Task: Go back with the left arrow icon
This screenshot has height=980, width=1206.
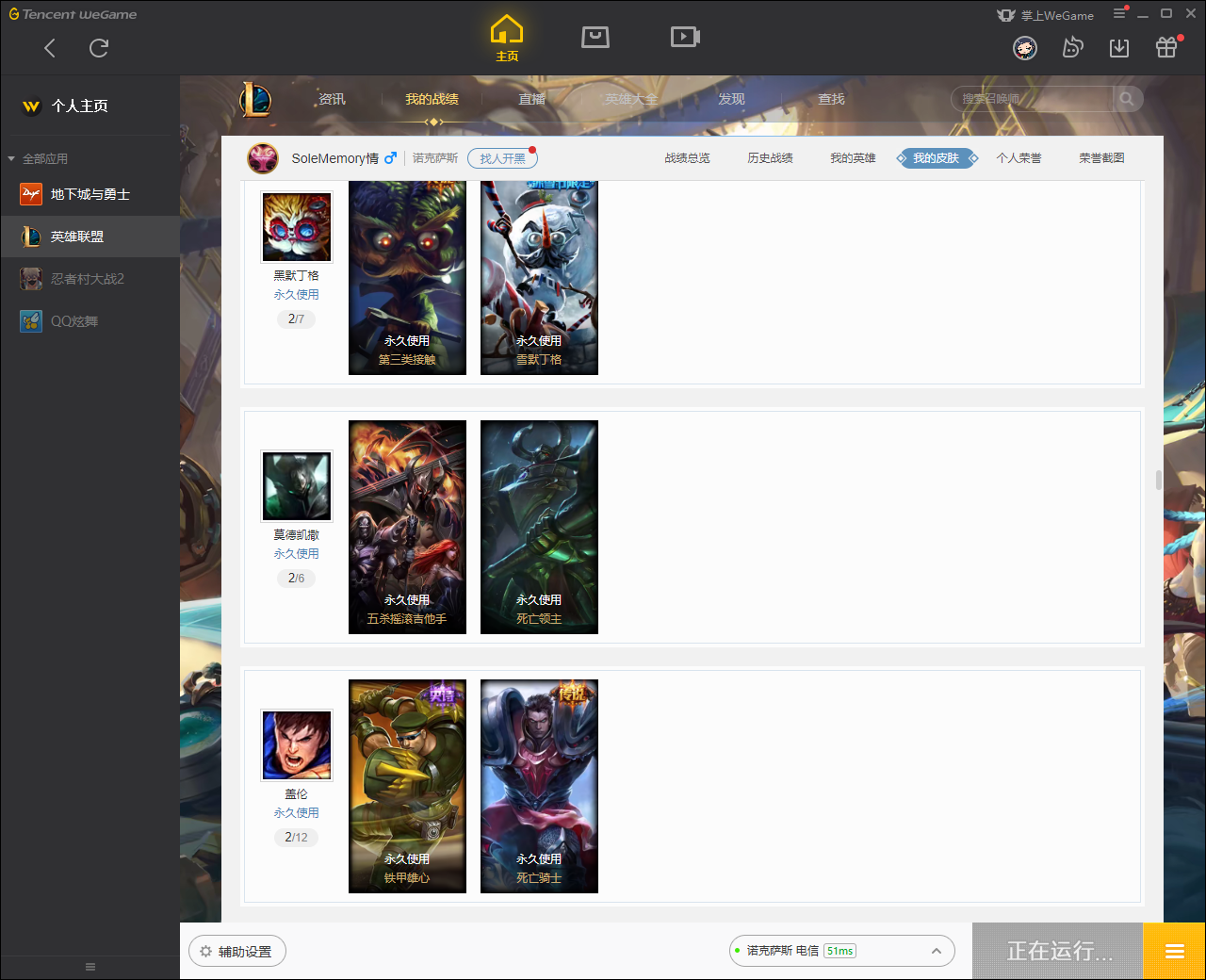Action: pos(50,48)
